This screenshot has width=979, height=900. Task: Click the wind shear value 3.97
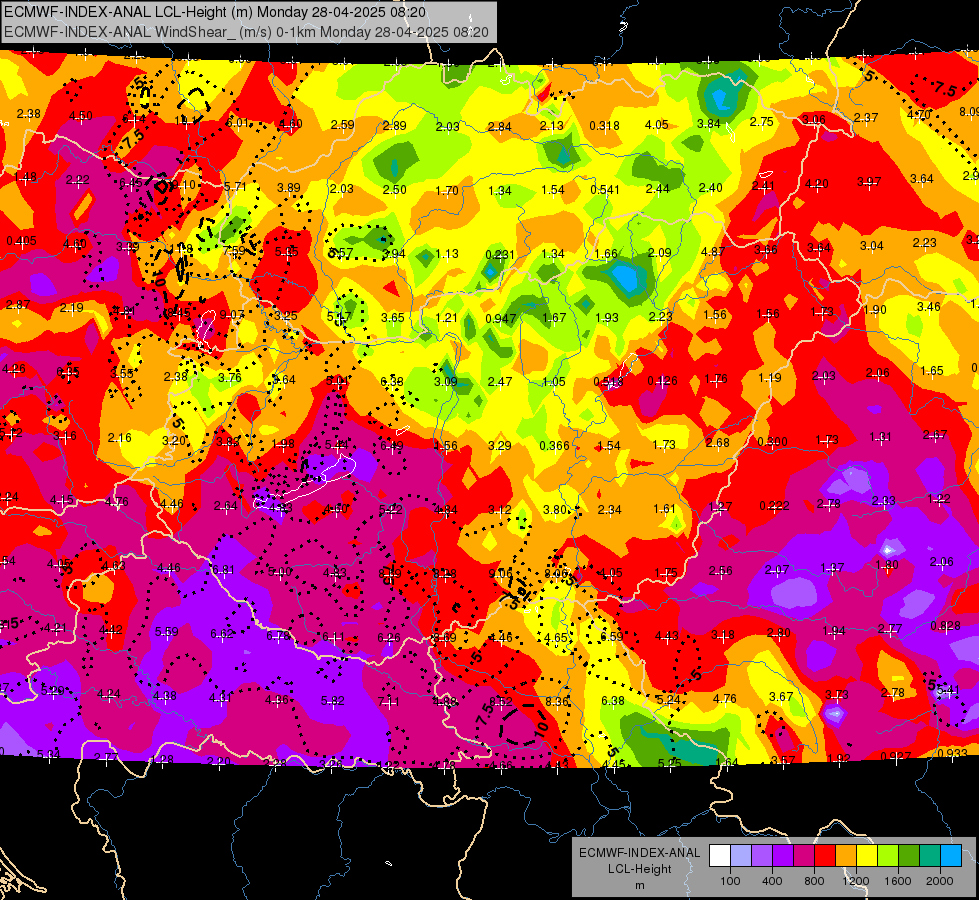click(x=868, y=181)
